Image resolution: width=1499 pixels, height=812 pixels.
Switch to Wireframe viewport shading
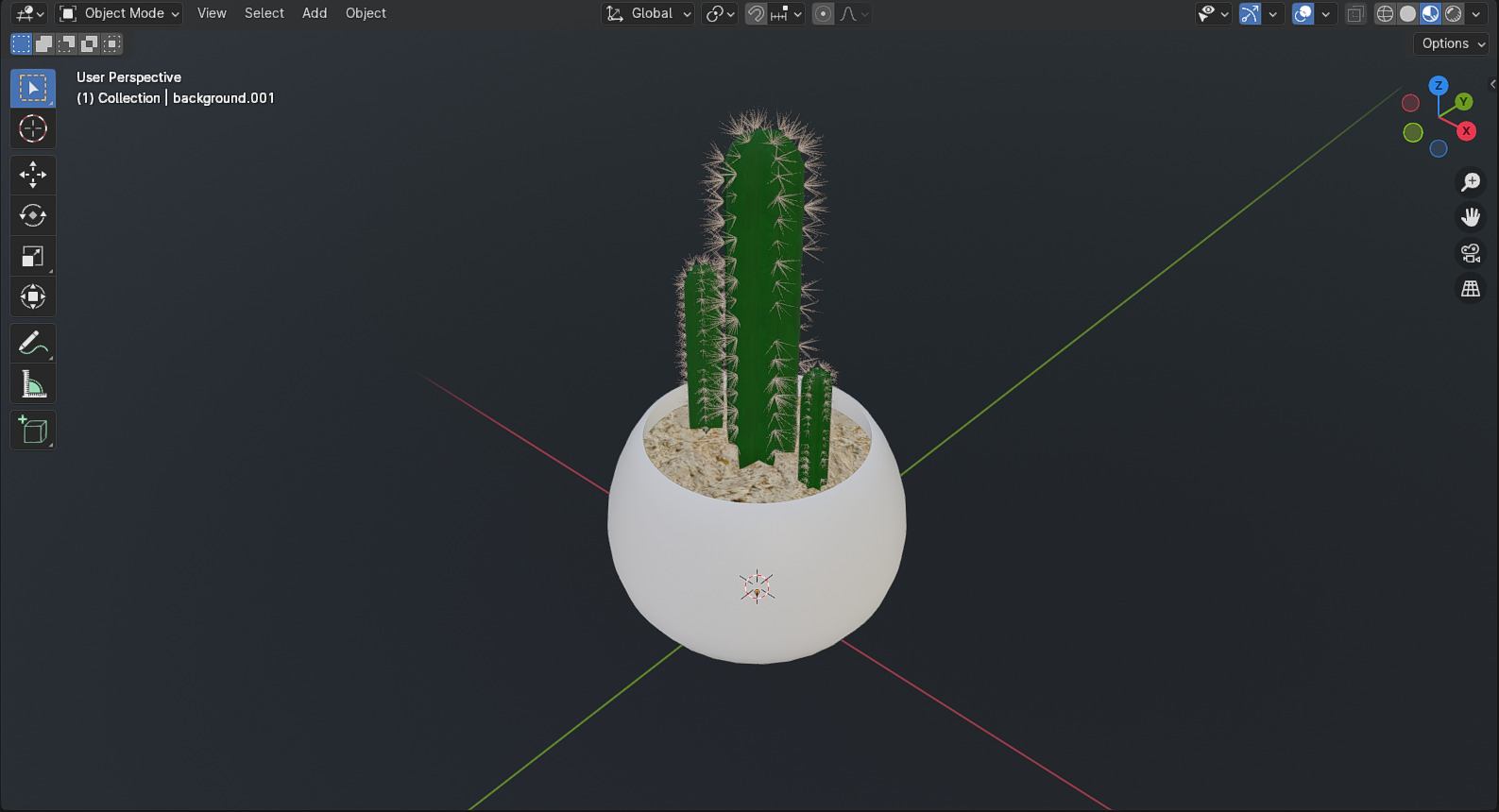pos(1385,13)
